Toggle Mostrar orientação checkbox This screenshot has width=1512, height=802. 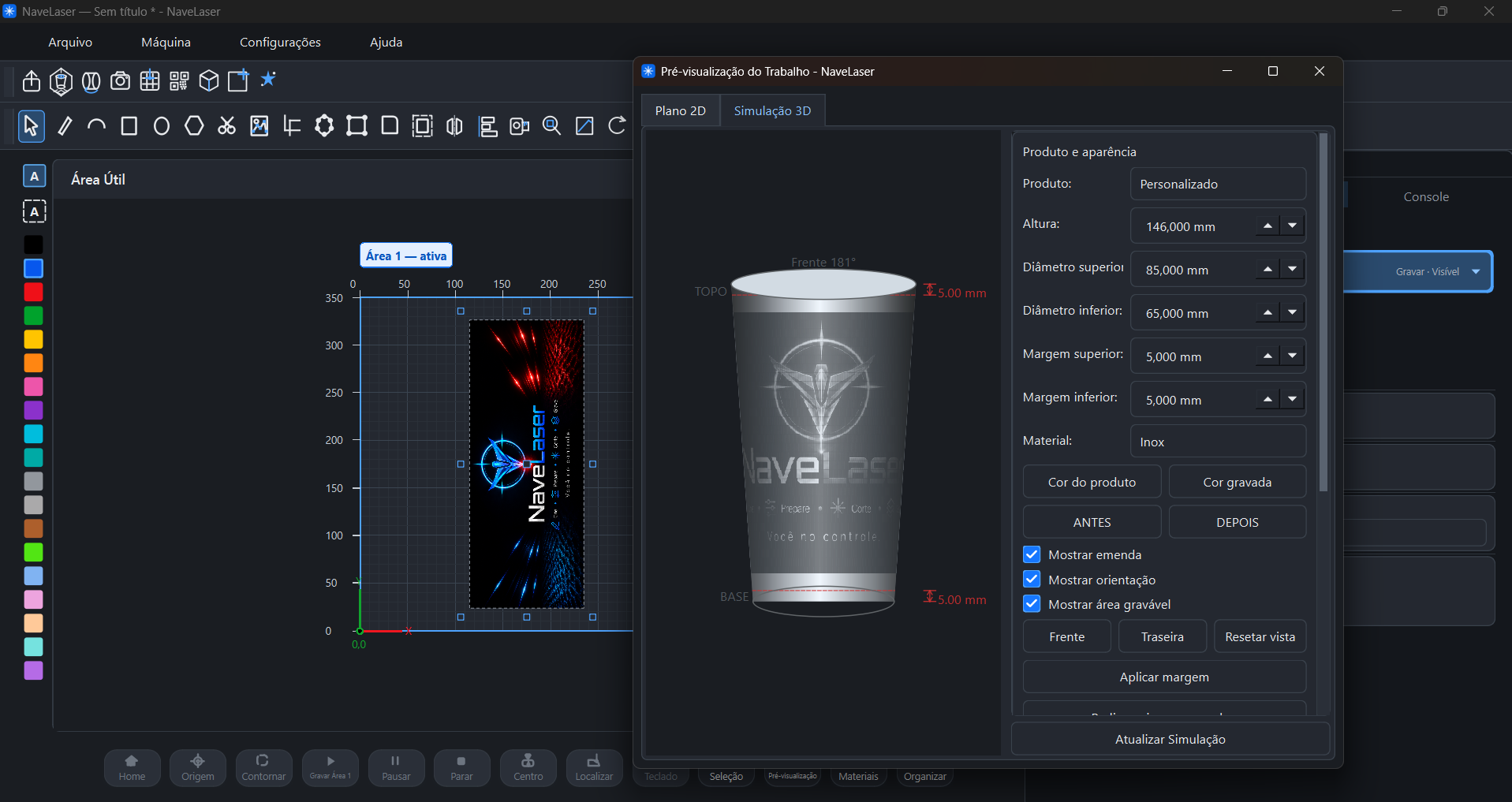pos(1032,580)
